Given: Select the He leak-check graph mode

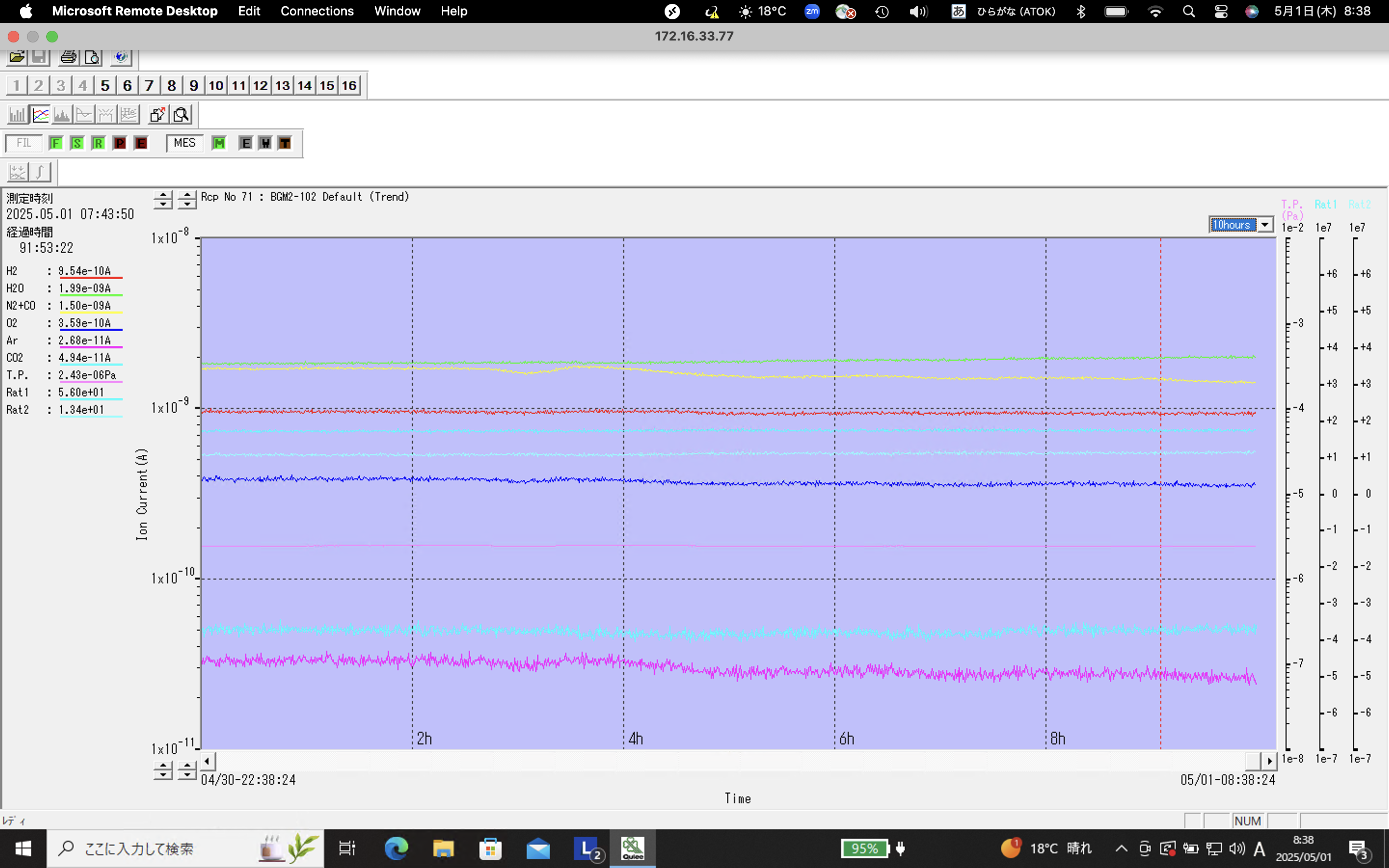Looking at the screenshot, I should pos(129,115).
